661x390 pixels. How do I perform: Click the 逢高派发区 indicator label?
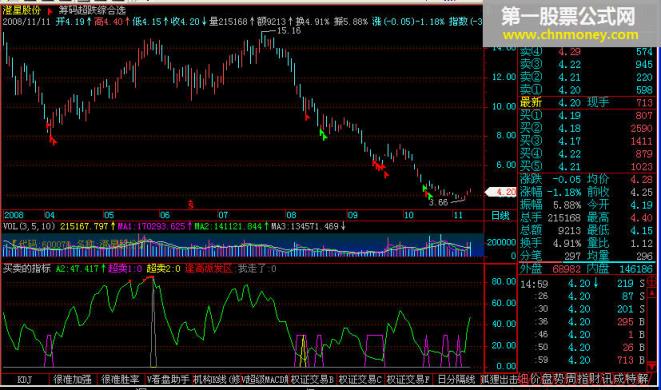[x=208, y=268]
